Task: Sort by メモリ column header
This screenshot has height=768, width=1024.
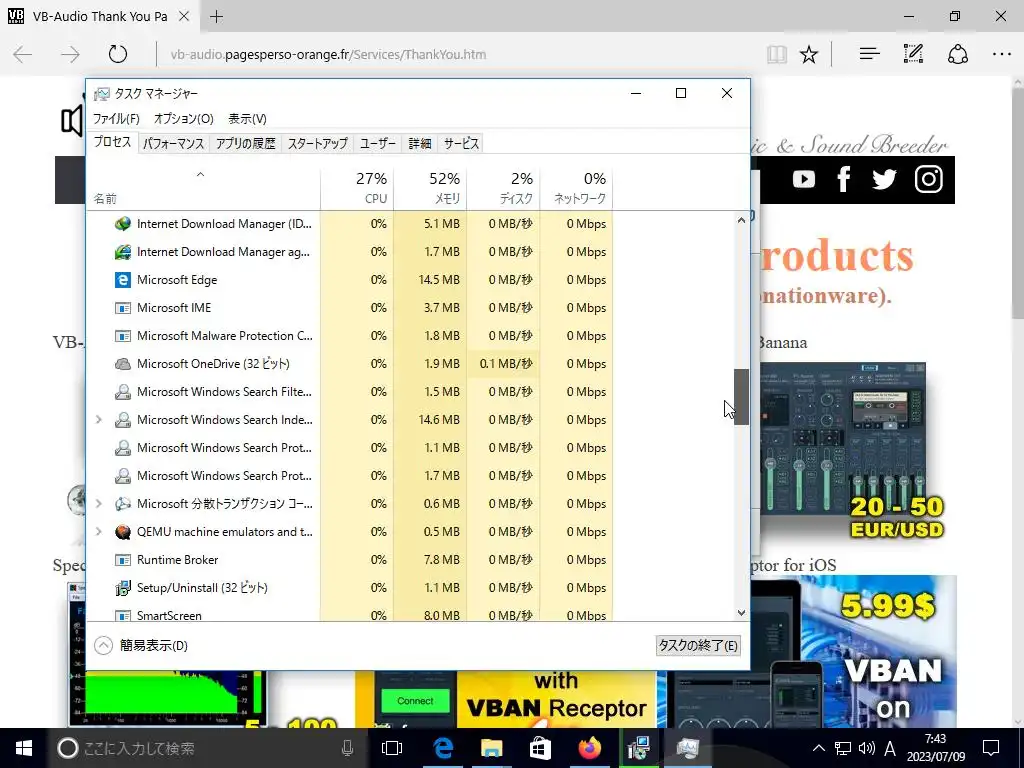Action: 430,187
